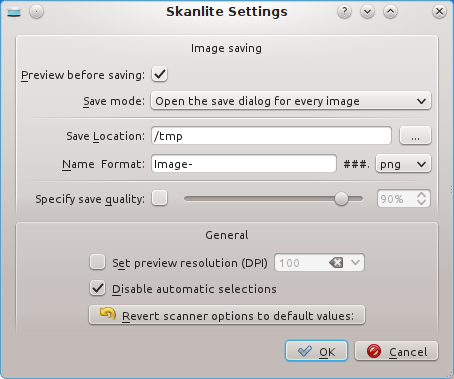Decrease save quality with the down stepper arrow
Viewport: 454px width, 379px height.
[x=421, y=202]
